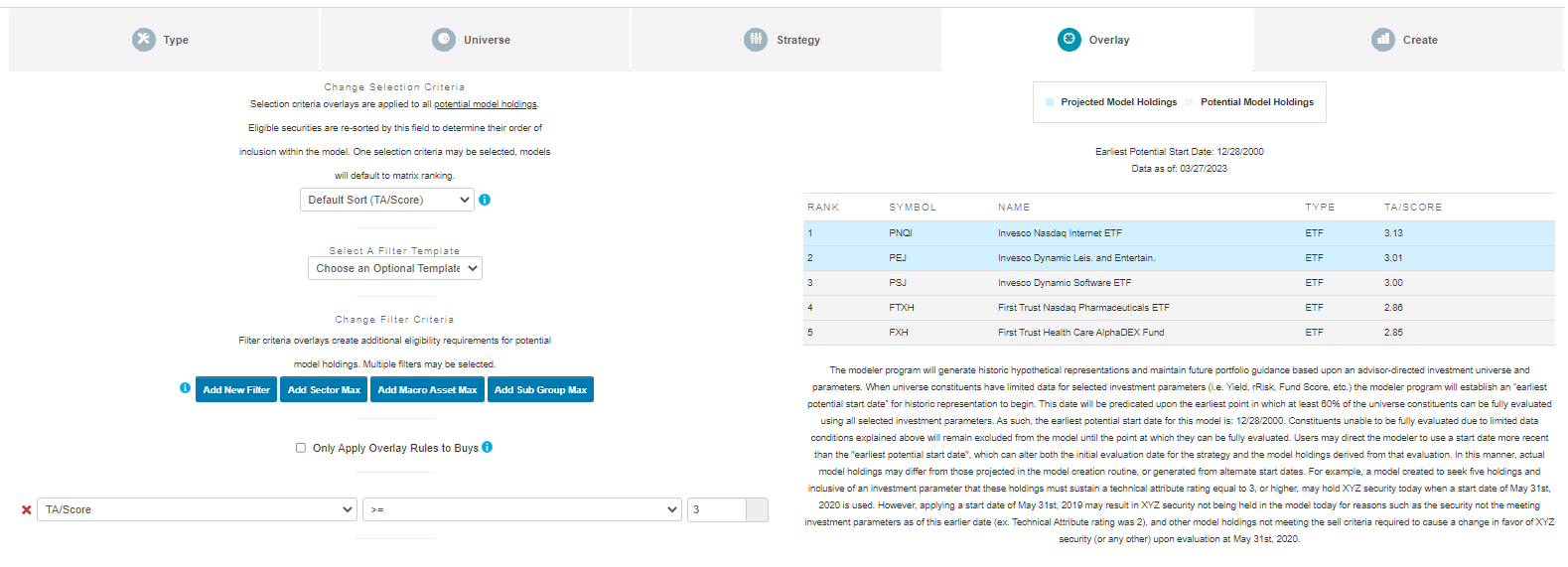Click the Add Sector Max button

pyautogui.click(x=324, y=390)
